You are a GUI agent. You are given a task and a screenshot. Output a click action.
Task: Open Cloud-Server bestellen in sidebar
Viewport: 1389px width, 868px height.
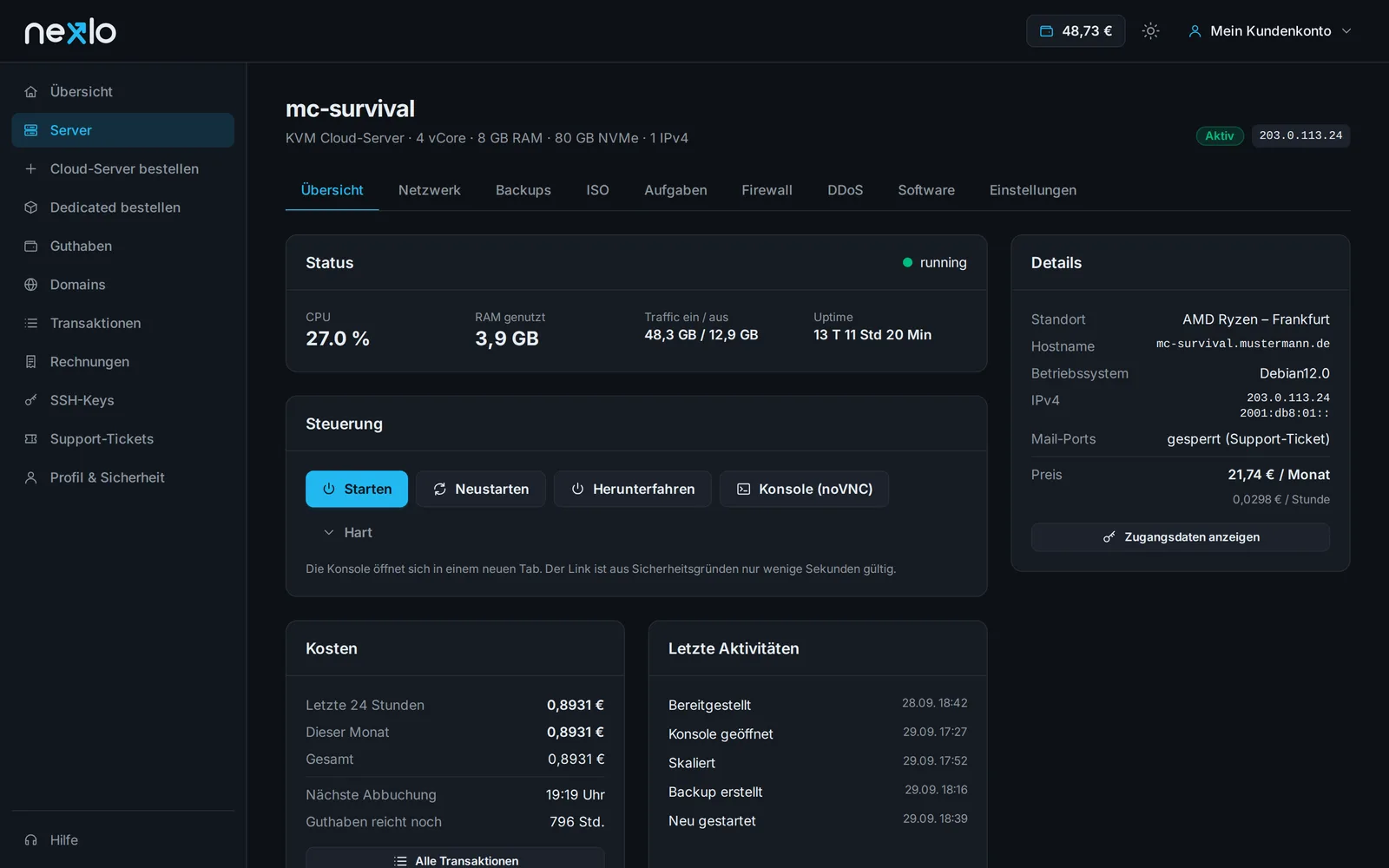tap(123, 169)
